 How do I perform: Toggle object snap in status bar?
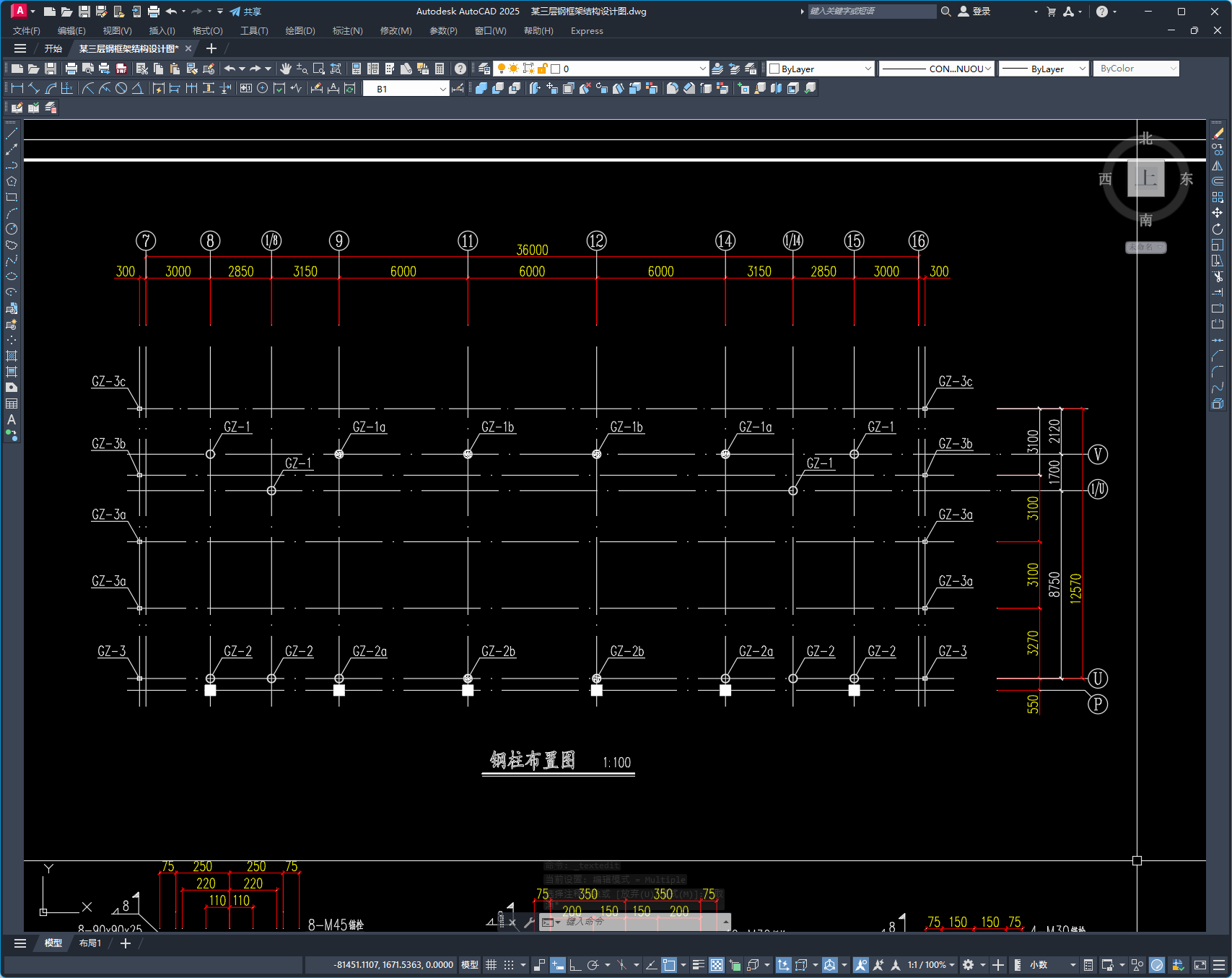coord(669,965)
